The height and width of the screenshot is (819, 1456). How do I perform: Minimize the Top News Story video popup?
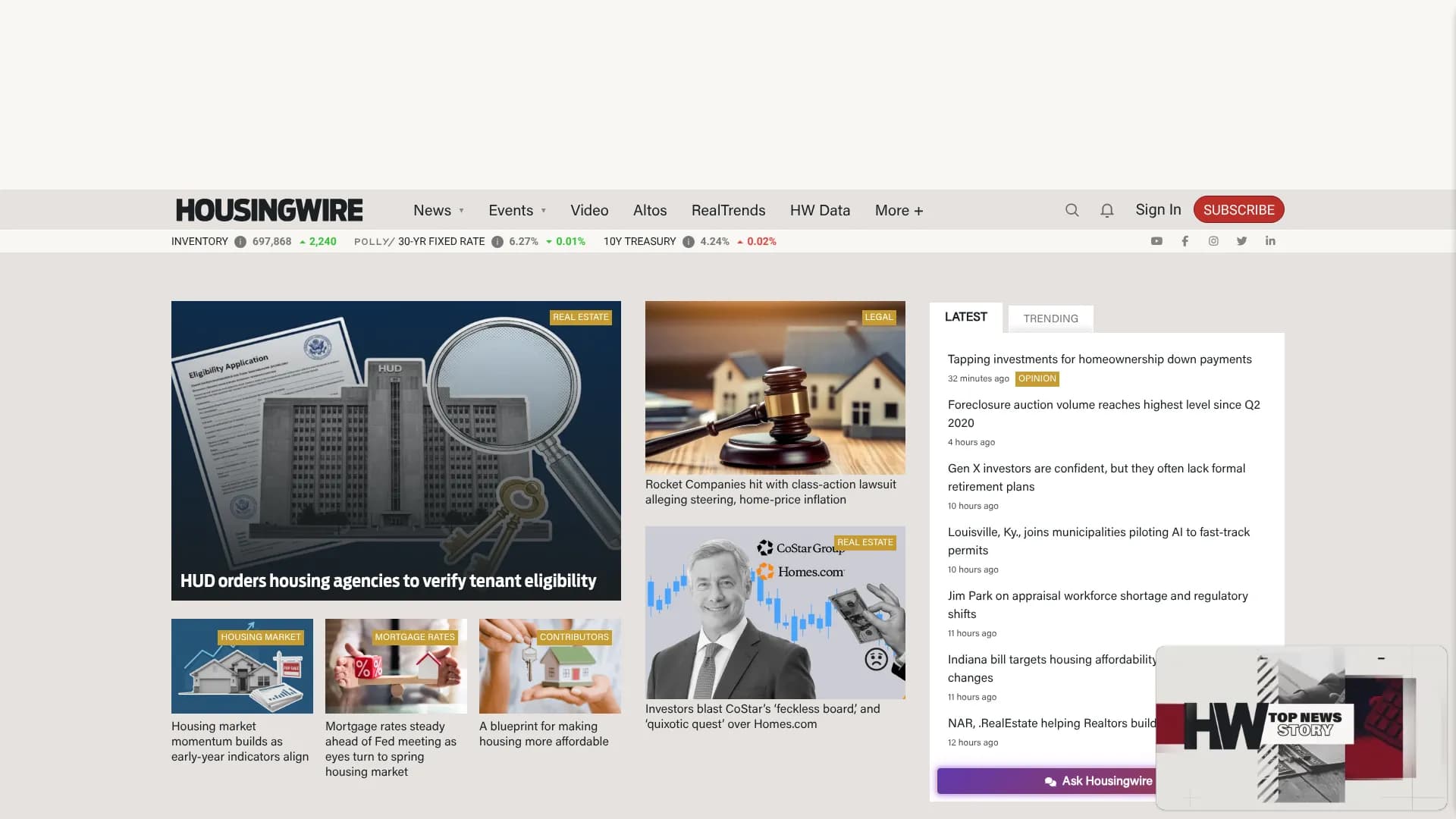click(1381, 658)
